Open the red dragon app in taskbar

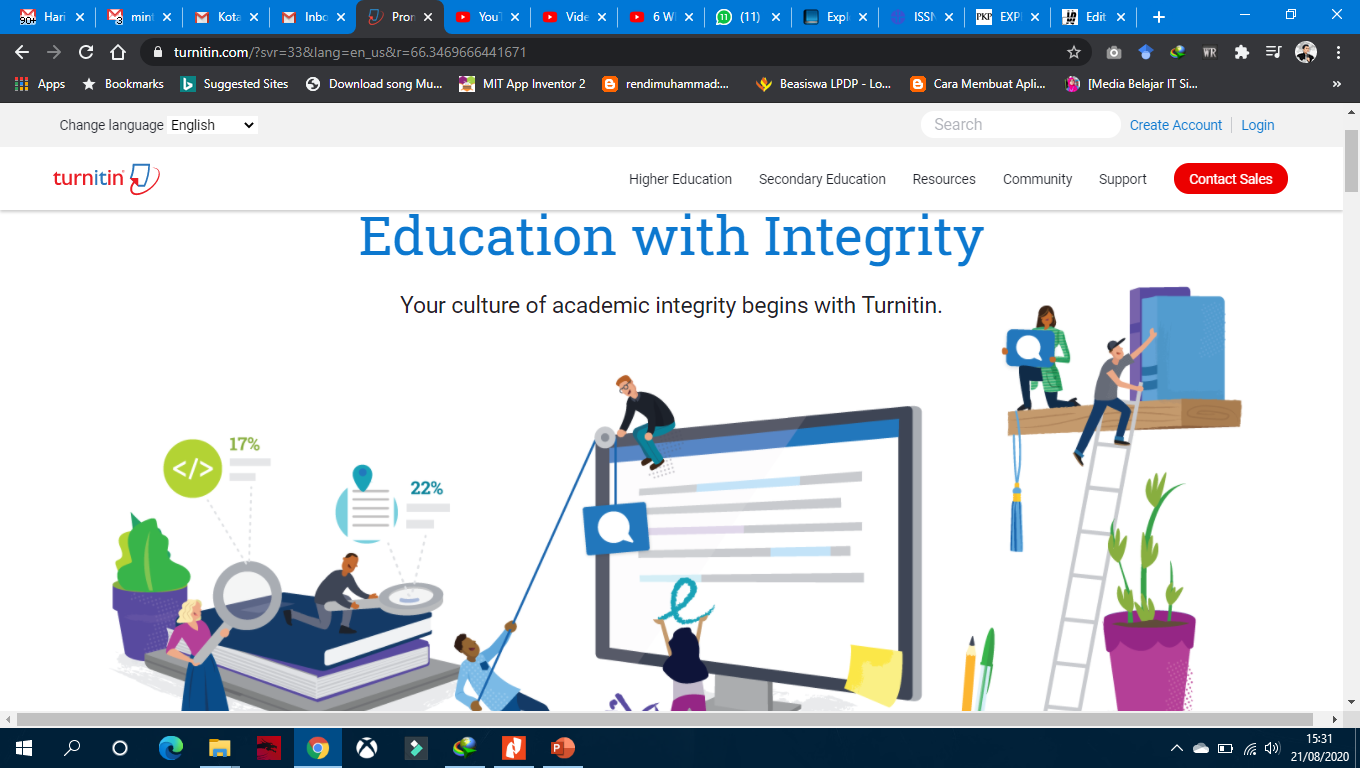pos(269,747)
